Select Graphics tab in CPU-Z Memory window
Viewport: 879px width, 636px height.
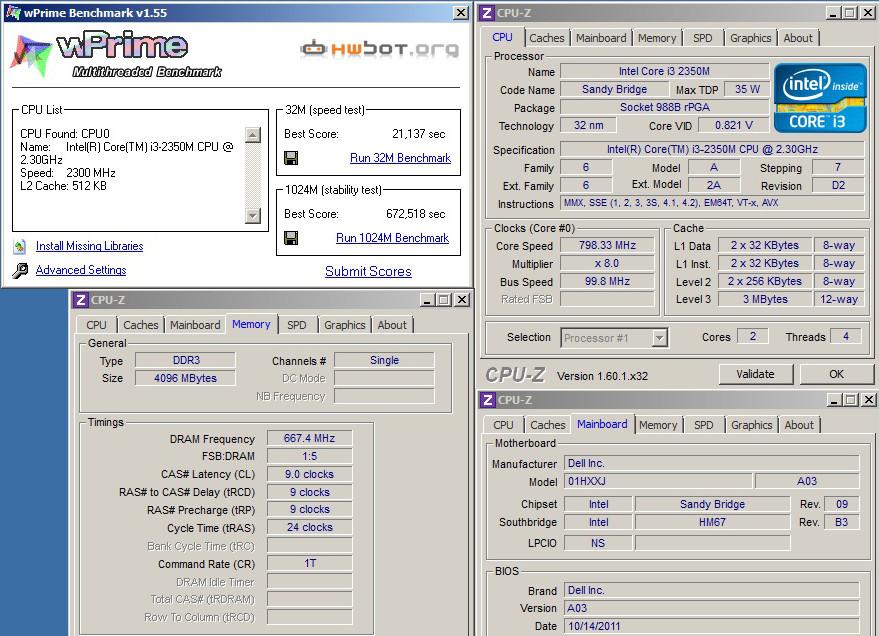(x=345, y=325)
